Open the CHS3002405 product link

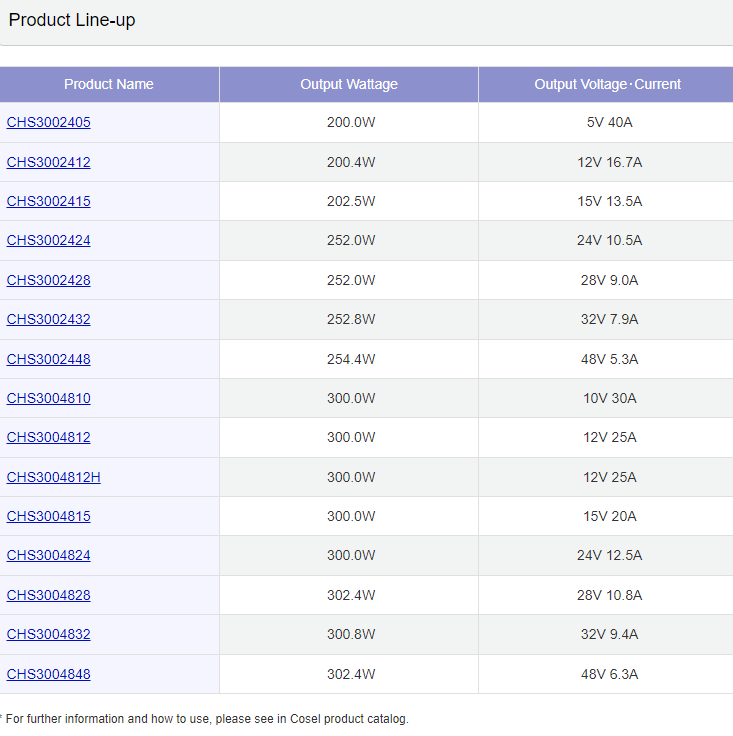point(48,123)
